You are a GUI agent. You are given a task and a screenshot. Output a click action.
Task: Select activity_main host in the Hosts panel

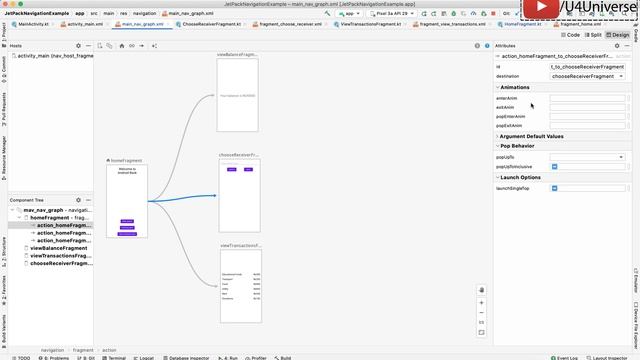click(53, 56)
